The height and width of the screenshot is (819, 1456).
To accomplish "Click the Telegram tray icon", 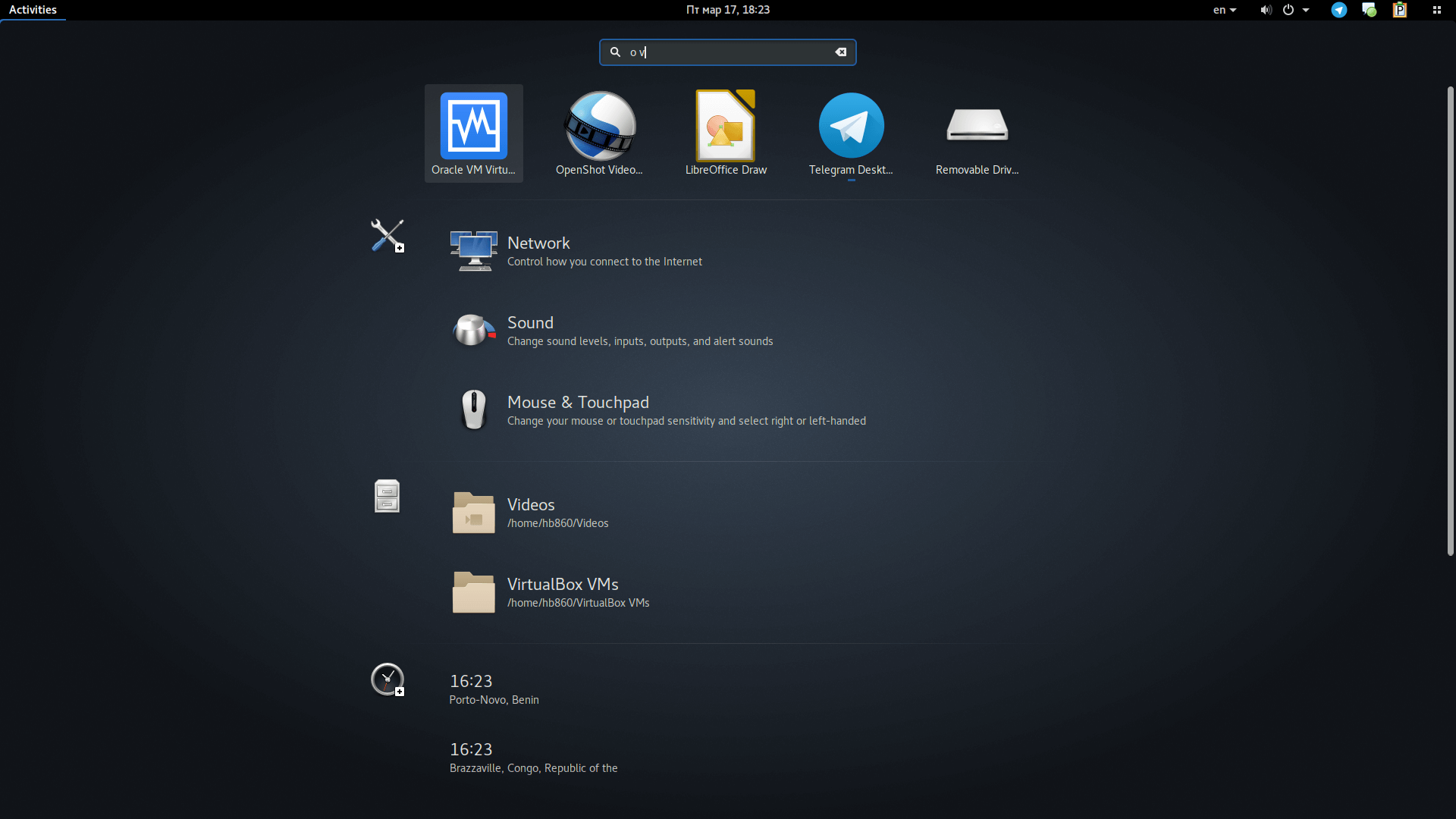I will pyautogui.click(x=1339, y=10).
